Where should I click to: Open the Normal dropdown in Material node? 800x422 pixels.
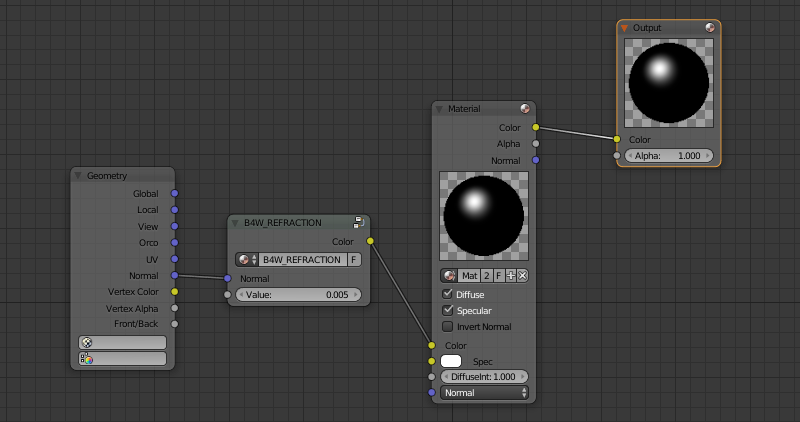click(x=484, y=393)
